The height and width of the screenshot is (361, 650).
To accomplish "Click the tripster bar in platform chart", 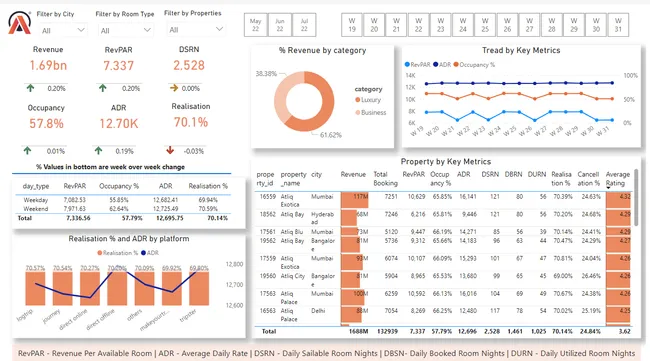I will (x=199, y=289).
